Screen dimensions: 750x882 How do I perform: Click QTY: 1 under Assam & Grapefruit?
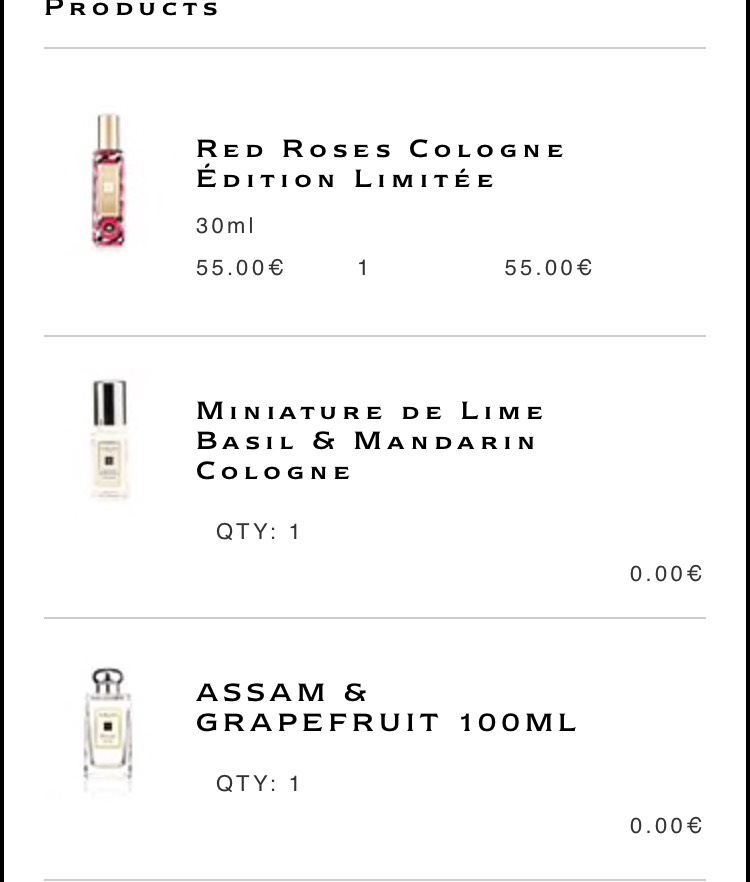click(x=258, y=784)
